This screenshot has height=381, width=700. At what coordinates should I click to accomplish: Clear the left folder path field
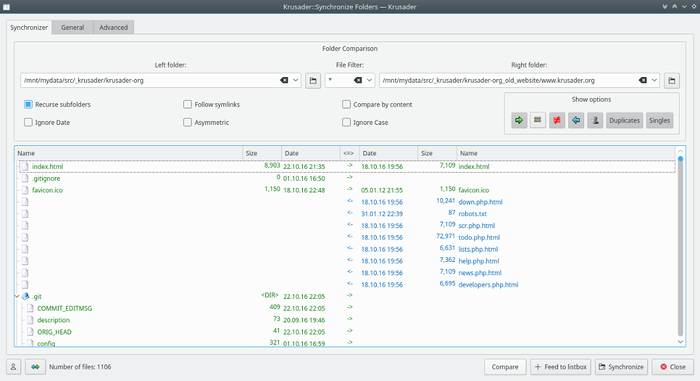click(x=284, y=80)
